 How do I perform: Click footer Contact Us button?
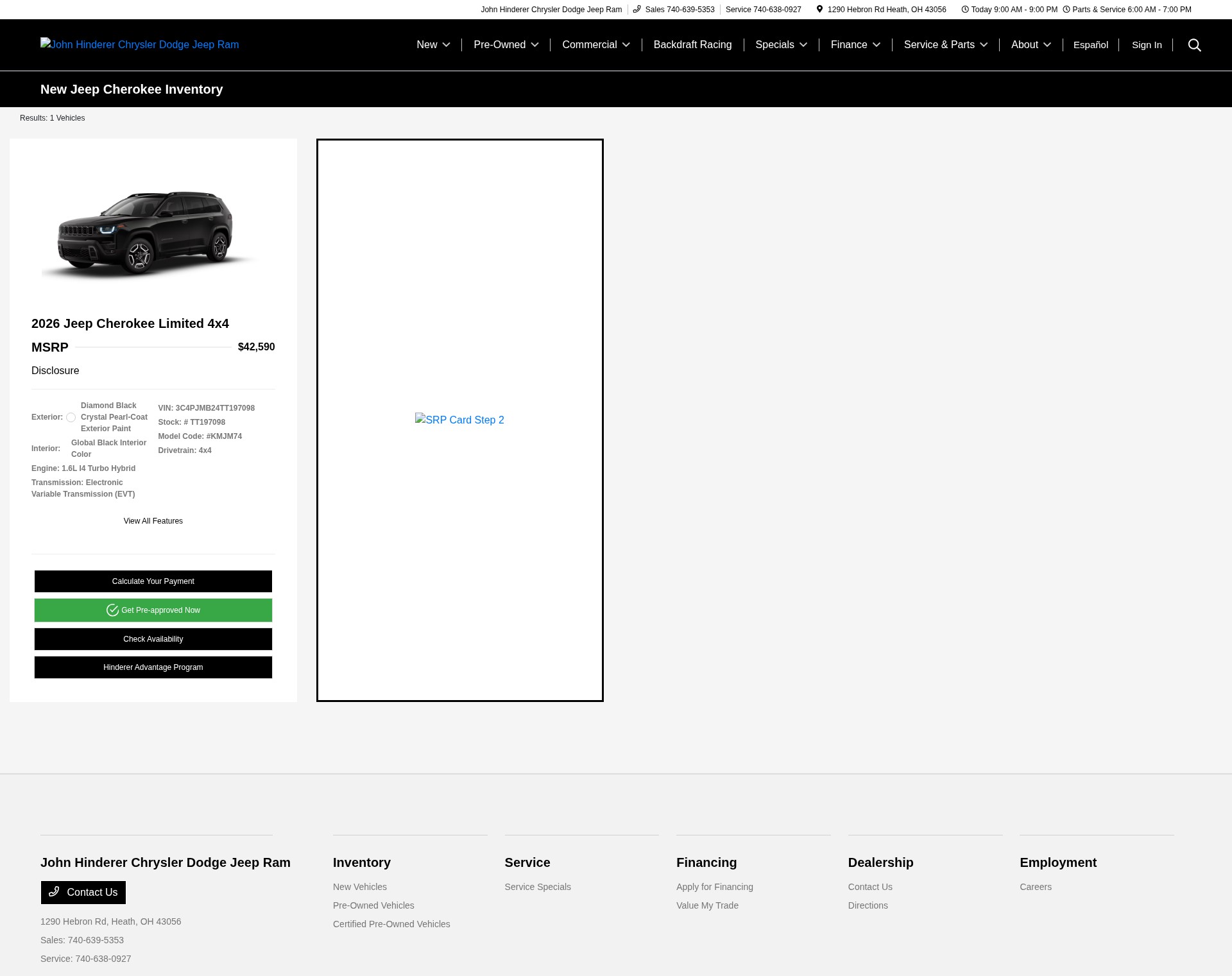click(x=83, y=893)
